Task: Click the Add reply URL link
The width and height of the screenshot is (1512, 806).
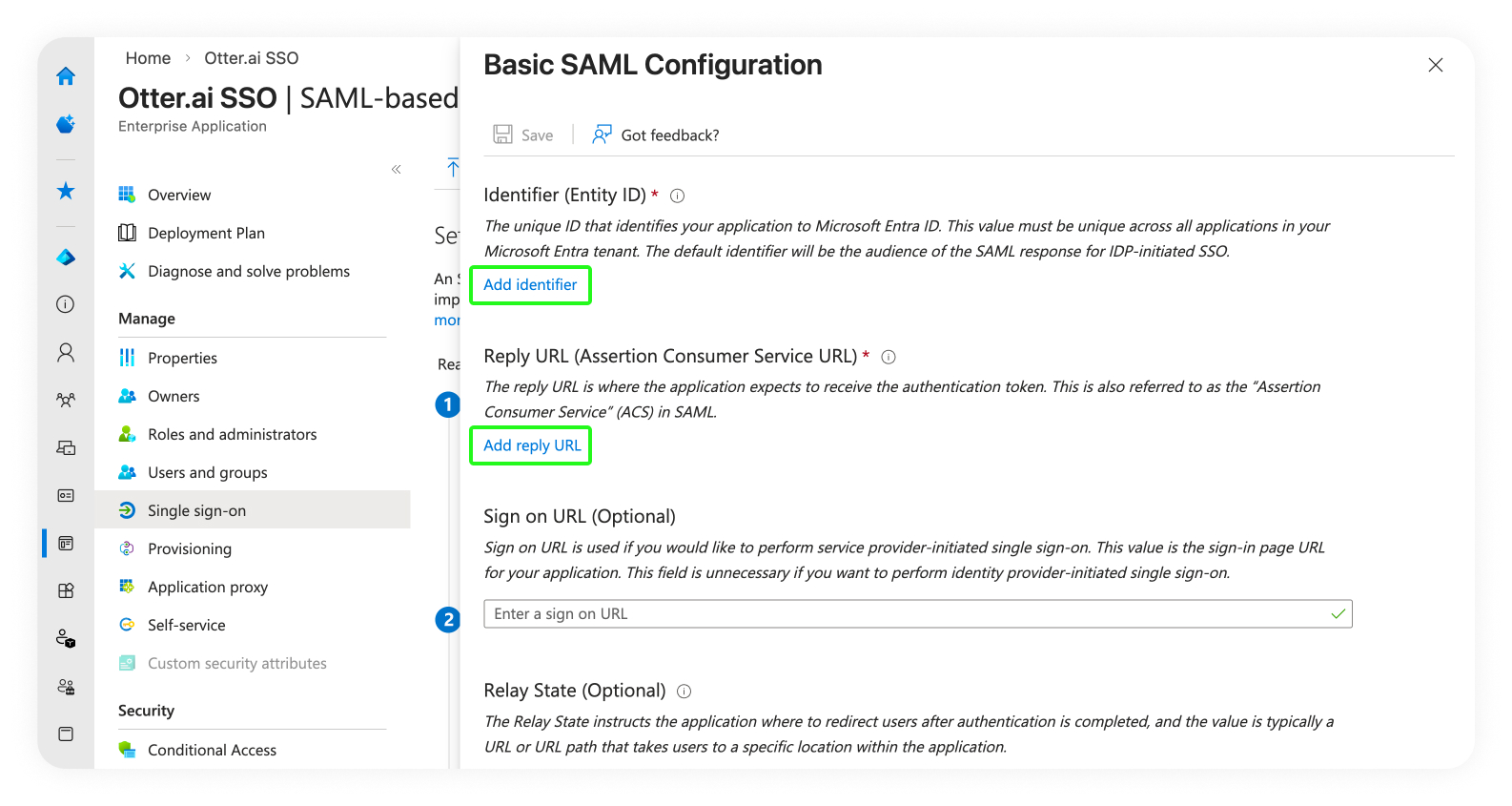Action: [532, 445]
